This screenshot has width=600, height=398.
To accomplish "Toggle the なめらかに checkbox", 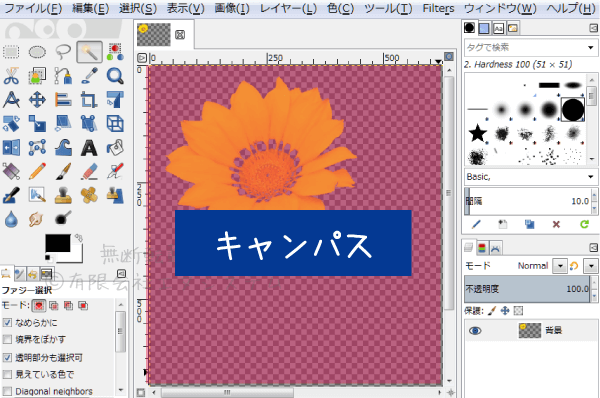I will (7, 323).
